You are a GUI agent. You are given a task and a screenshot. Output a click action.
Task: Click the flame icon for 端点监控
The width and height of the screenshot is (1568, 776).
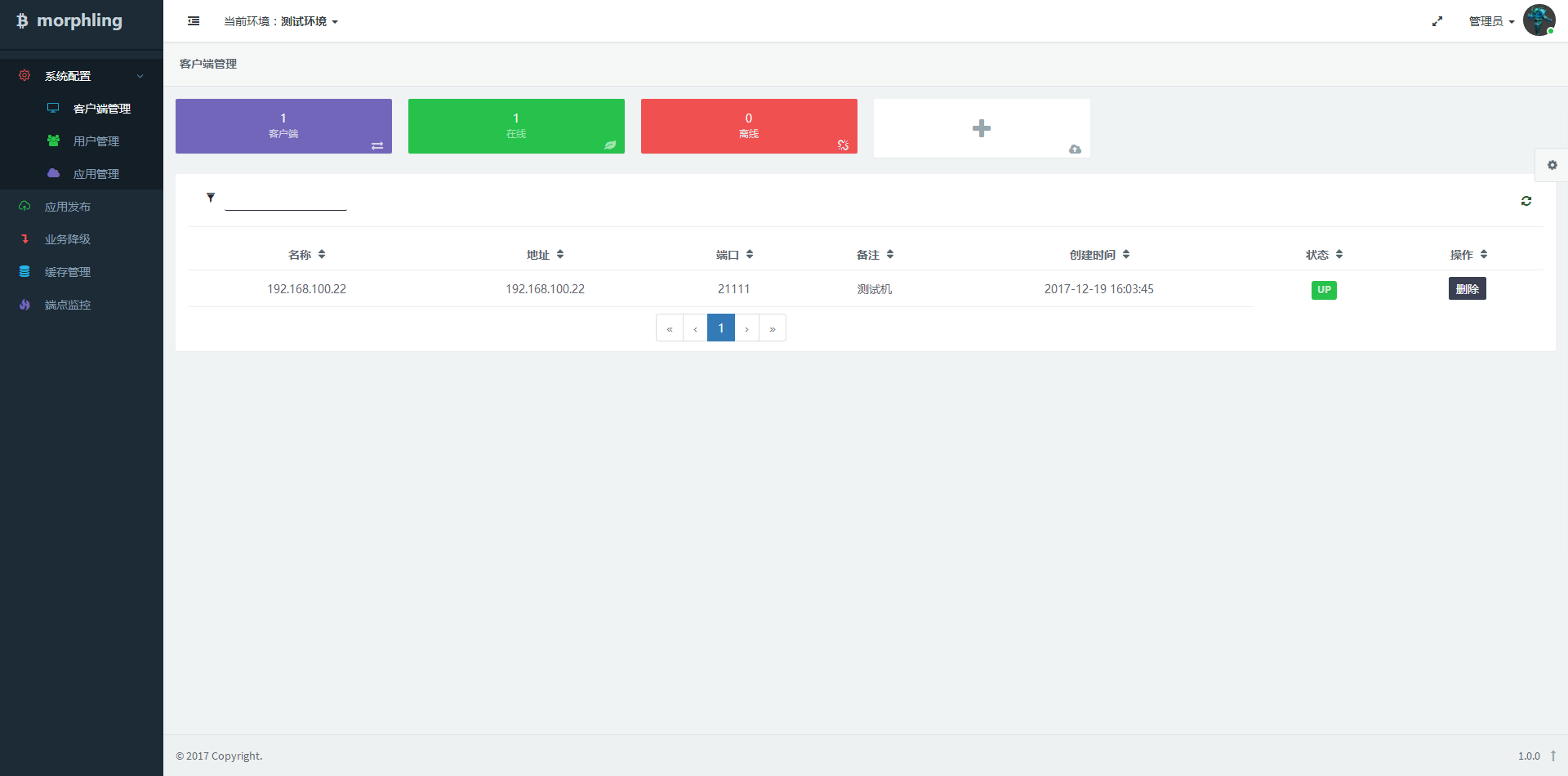24,304
